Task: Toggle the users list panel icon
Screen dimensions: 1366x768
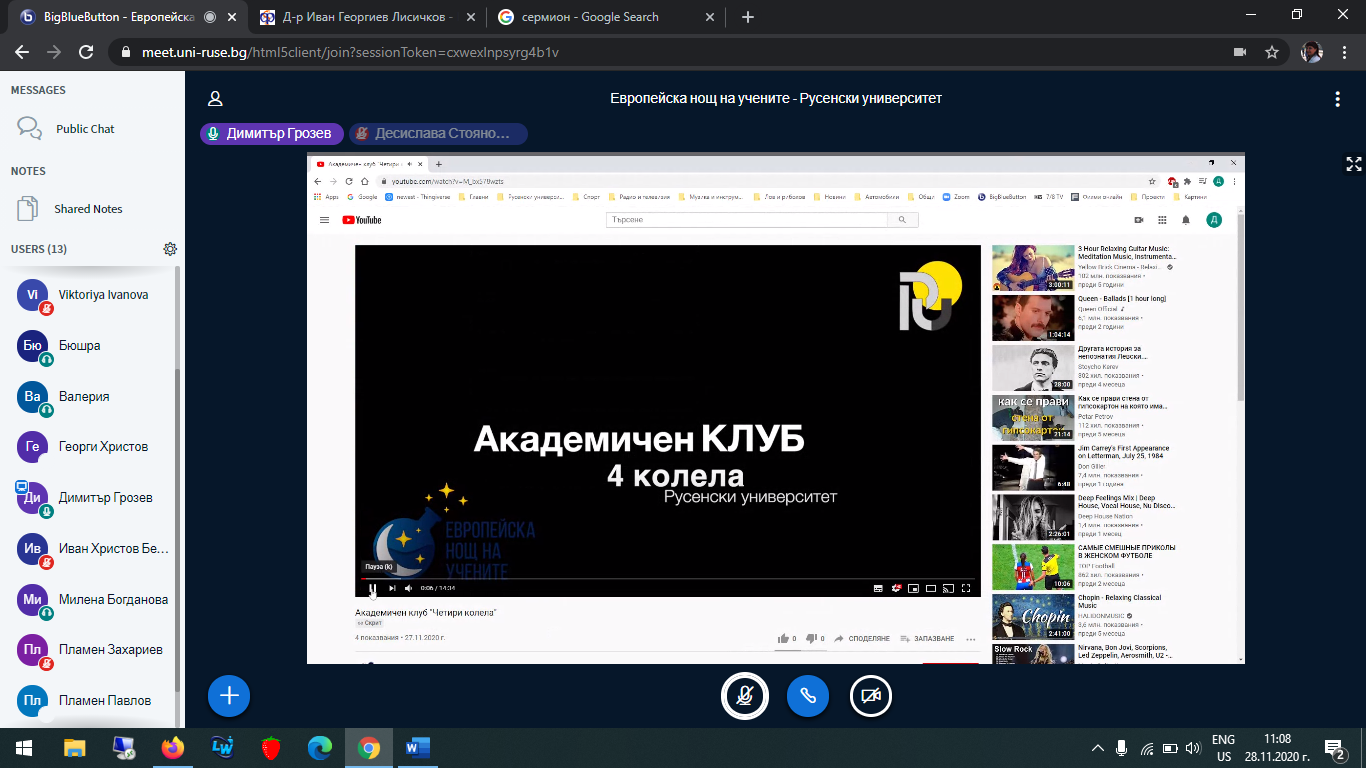Action: pyautogui.click(x=214, y=99)
